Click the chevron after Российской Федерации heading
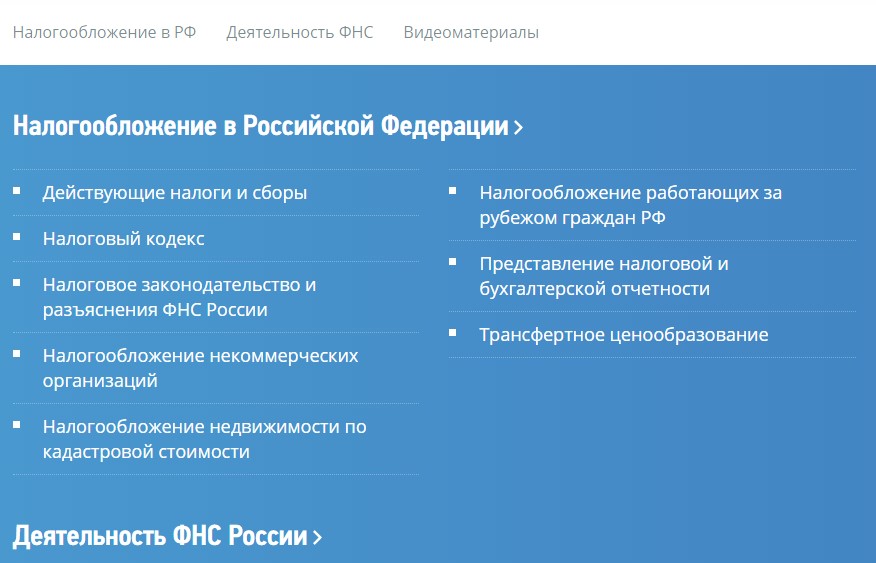The width and height of the screenshot is (876, 563). [x=518, y=128]
